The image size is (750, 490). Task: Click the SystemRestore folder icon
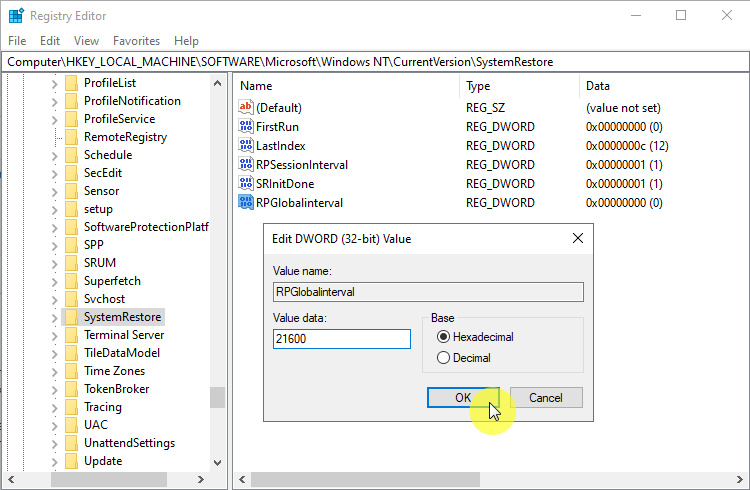point(71,317)
